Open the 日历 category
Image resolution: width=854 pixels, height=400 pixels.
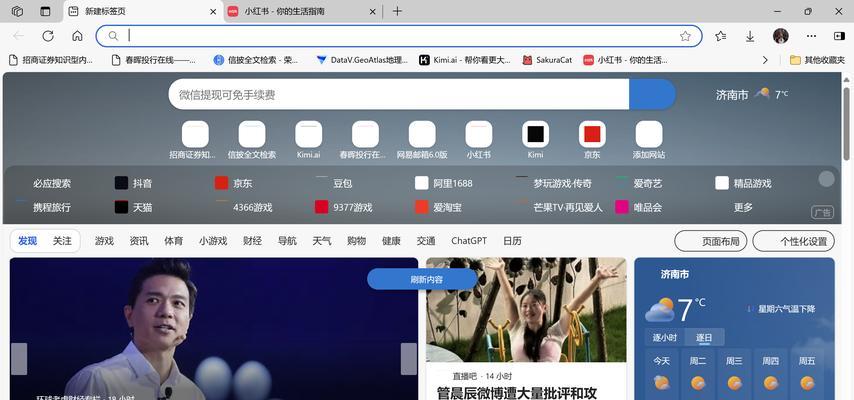(x=512, y=241)
